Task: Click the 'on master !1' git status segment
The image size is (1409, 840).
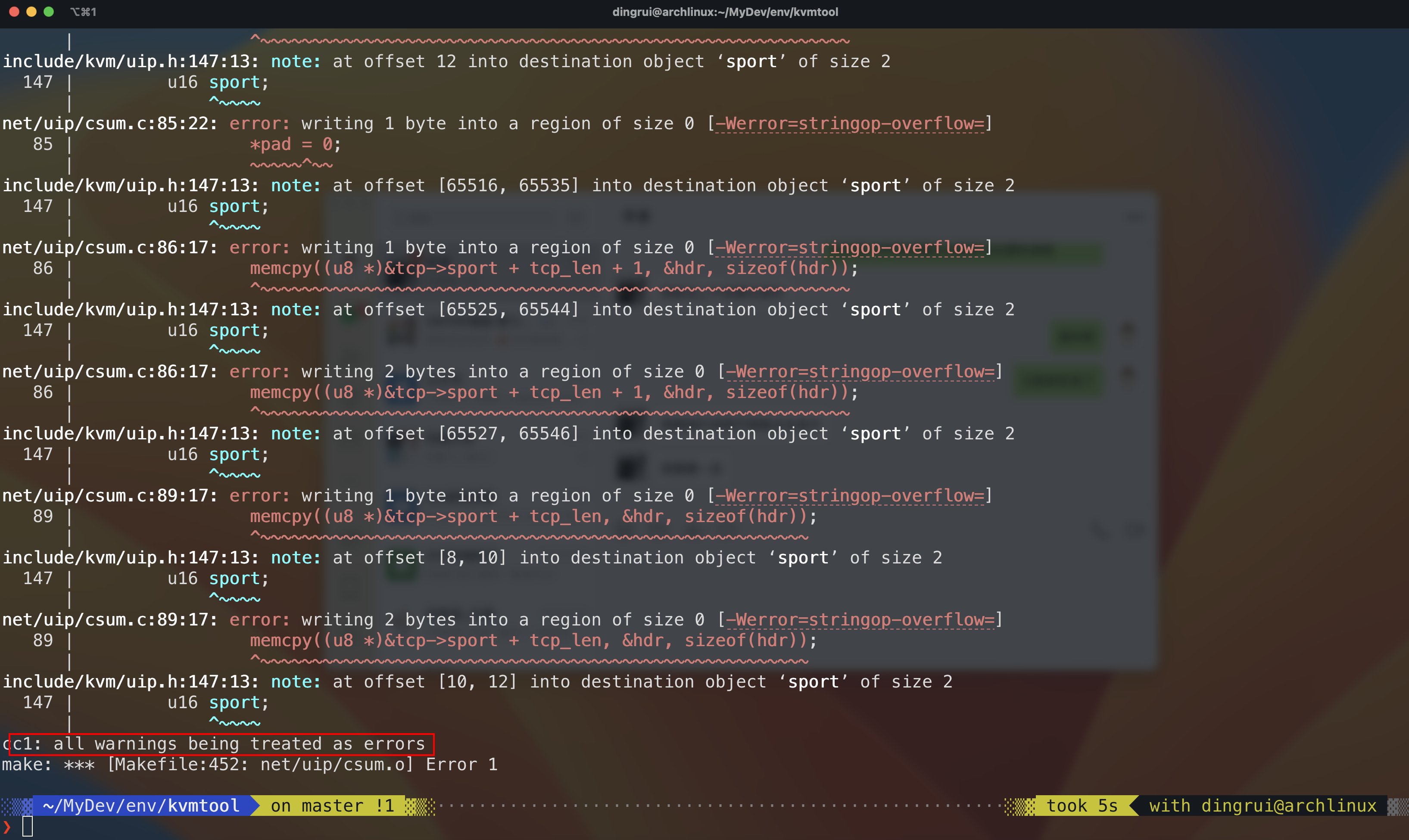Action: [x=332, y=805]
